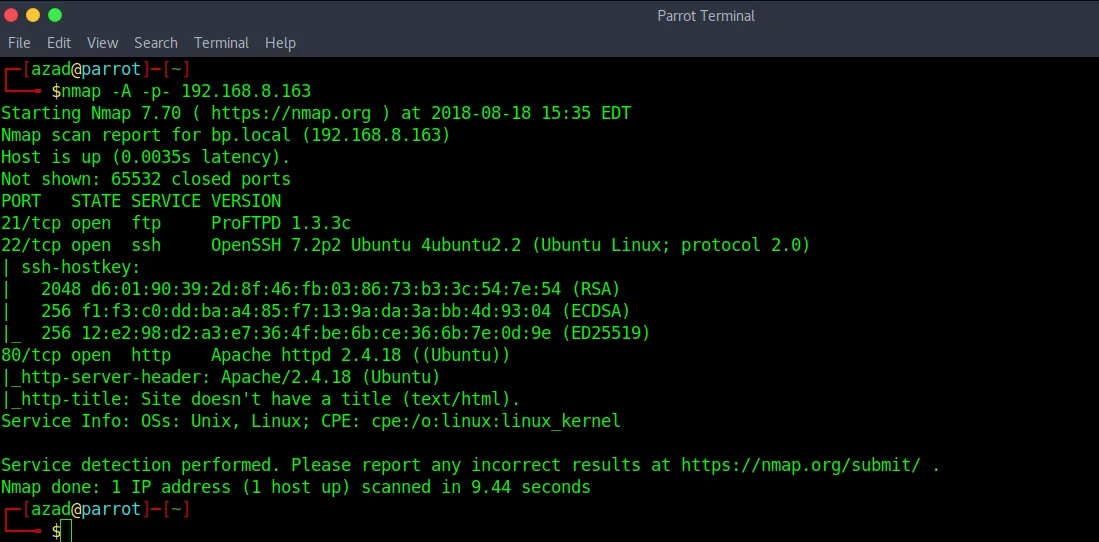Click the https://nmap.org/submit/ link
Viewport: 1099px width, 542px height.
[x=800, y=465]
